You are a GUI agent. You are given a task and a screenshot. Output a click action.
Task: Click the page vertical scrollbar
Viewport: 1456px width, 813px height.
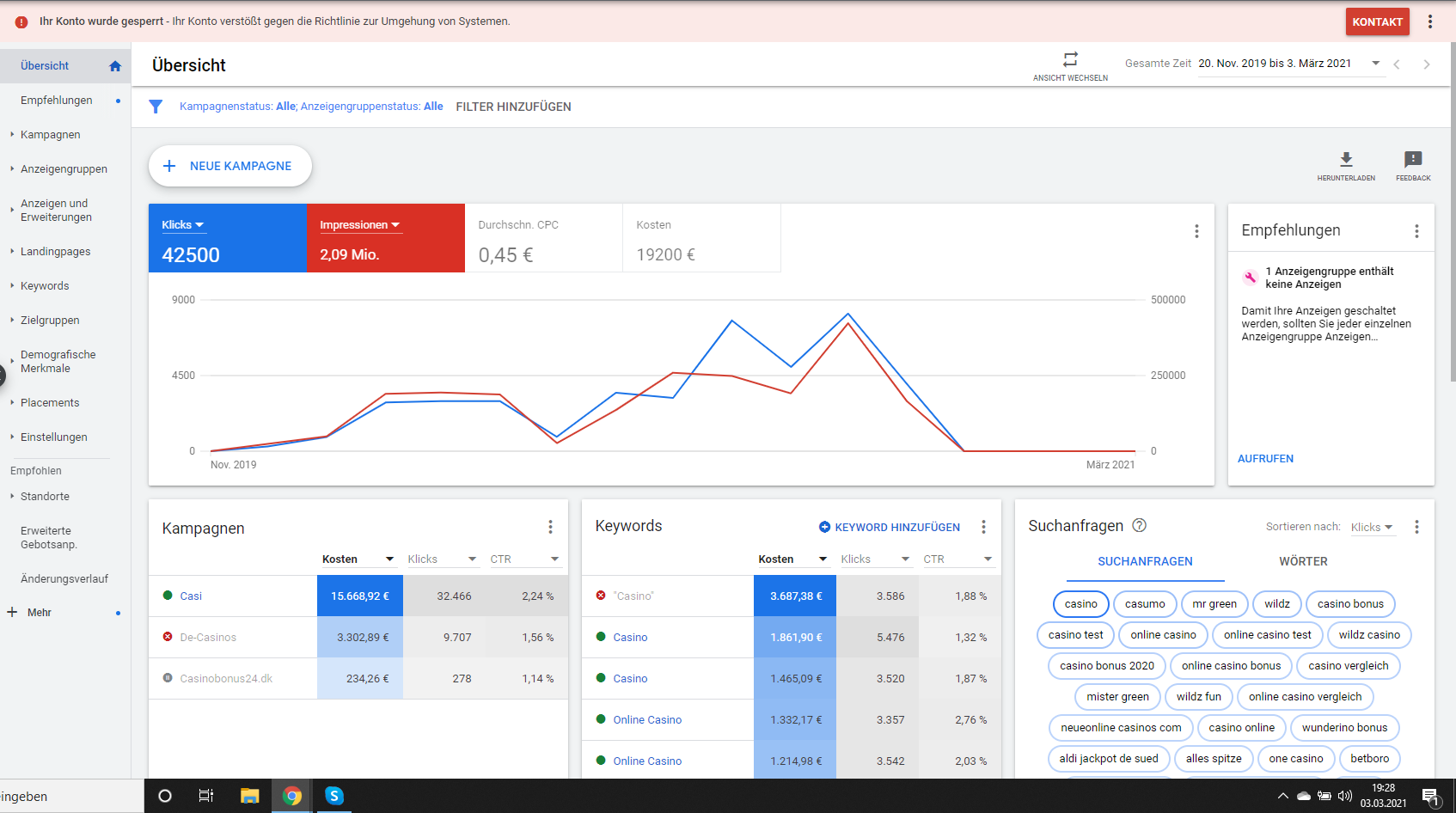point(1452,211)
